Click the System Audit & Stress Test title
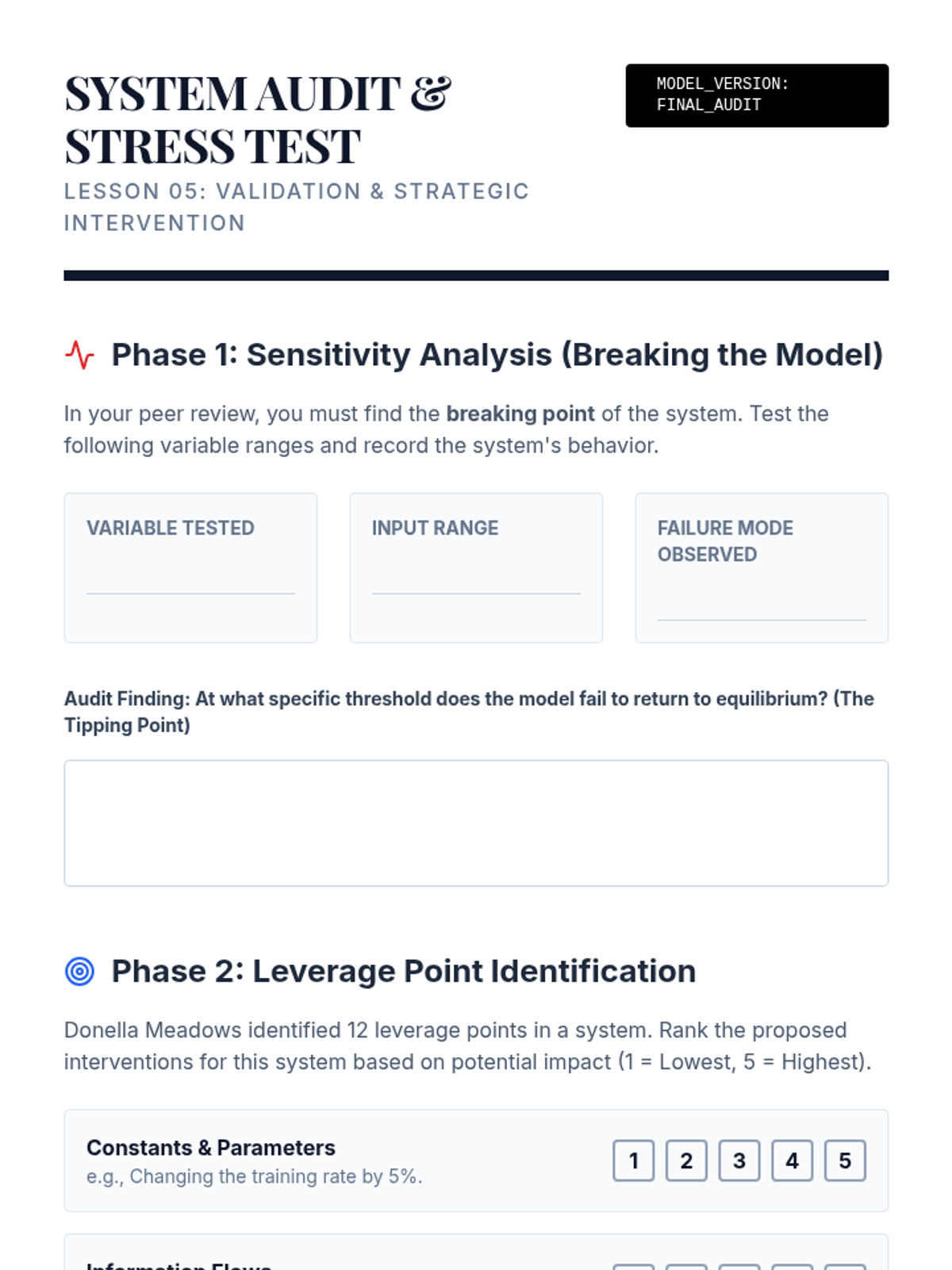The image size is (952, 1270). tap(259, 119)
